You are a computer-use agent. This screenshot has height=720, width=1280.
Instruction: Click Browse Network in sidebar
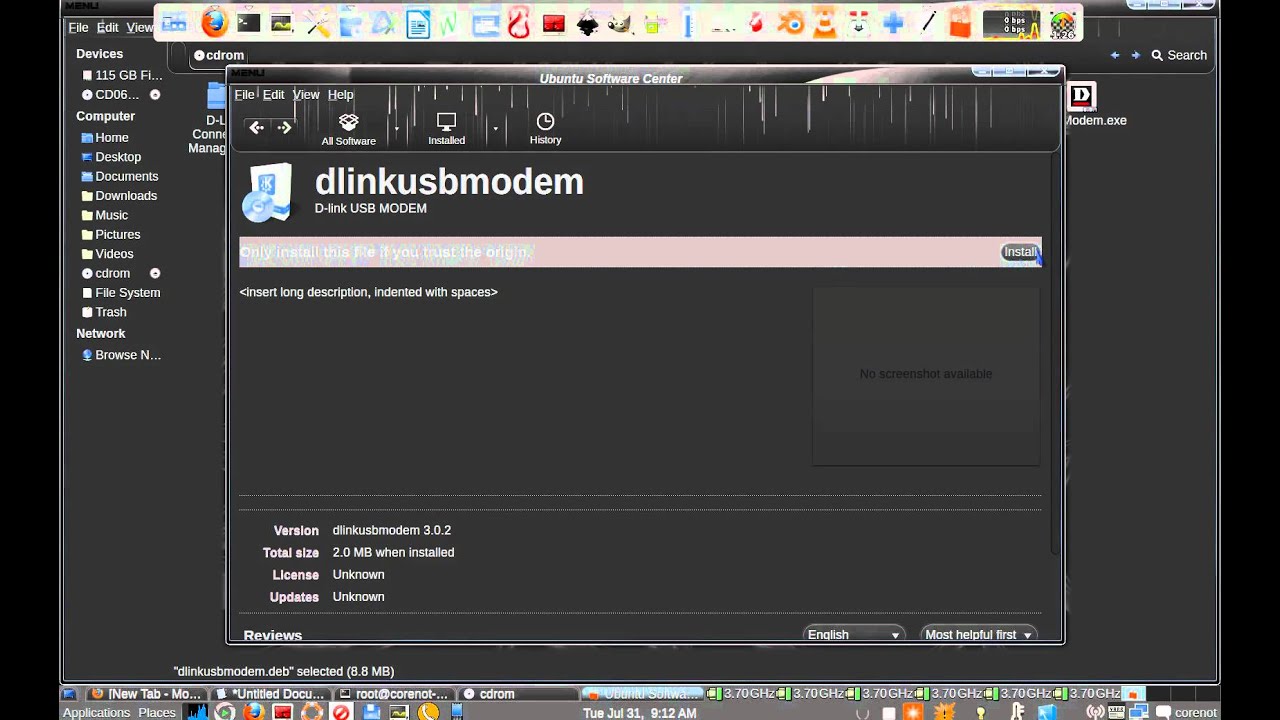click(121, 355)
